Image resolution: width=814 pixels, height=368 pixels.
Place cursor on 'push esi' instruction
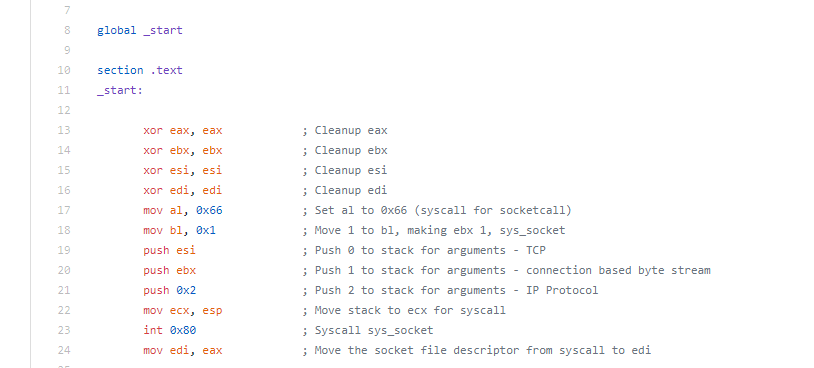tap(169, 250)
